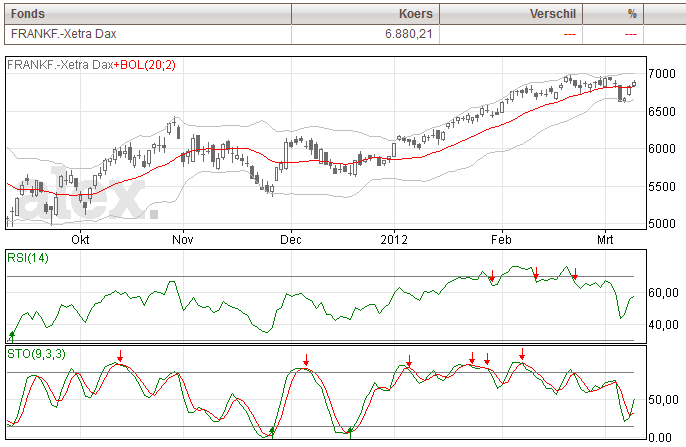Click the +BOL(20;2) indicator label
This screenshot has height=447, width=686.
(144, 65)
